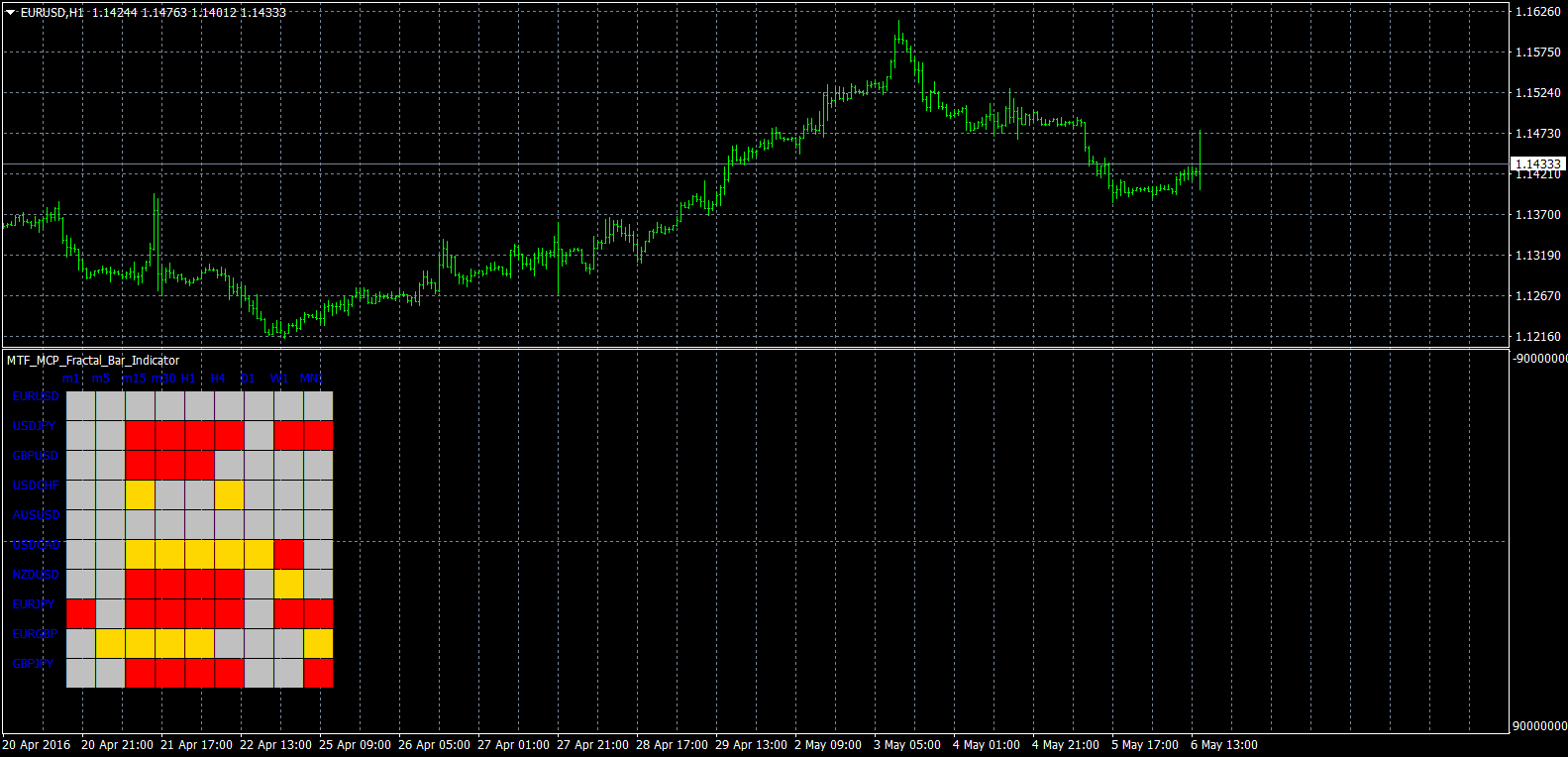This screenshot has width=1568, height=757.
Task: Click the m15 timeframe column header
Action: pyautogui.click(x=134, y=378)
